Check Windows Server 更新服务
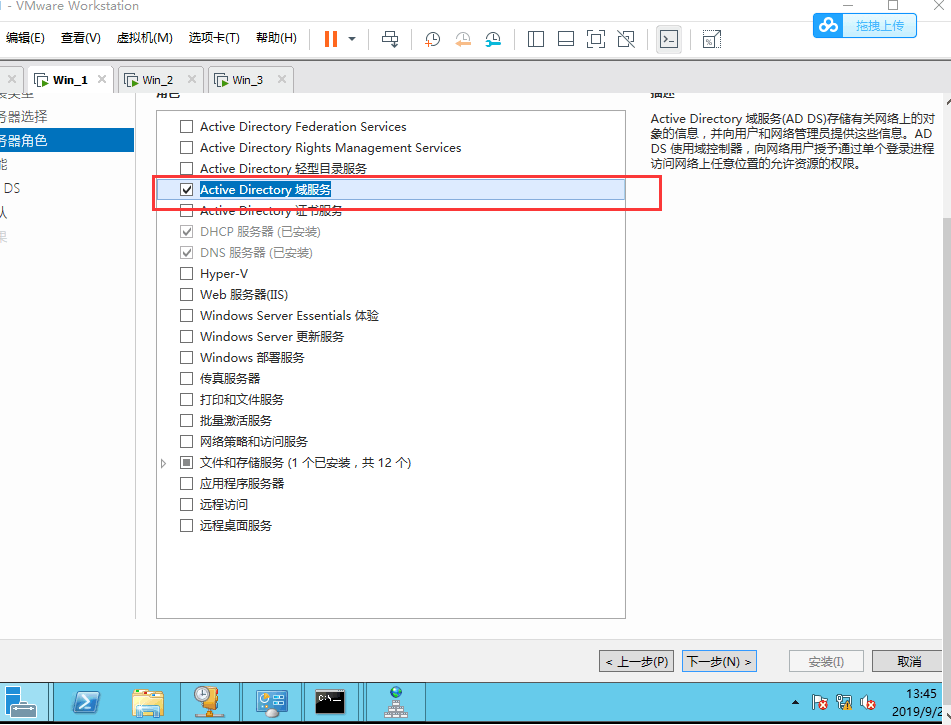 coord(187,337)
